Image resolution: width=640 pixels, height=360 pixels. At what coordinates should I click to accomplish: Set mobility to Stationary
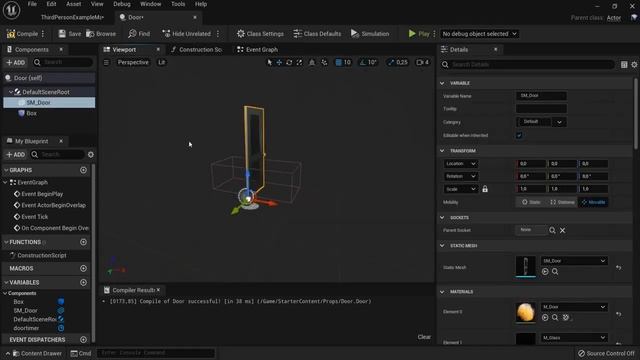pos(562,202)
